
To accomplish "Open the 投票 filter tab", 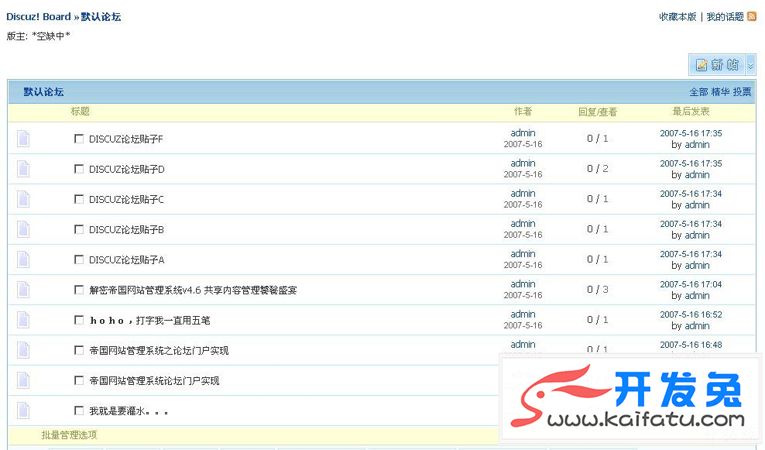I will coord(742,92).
